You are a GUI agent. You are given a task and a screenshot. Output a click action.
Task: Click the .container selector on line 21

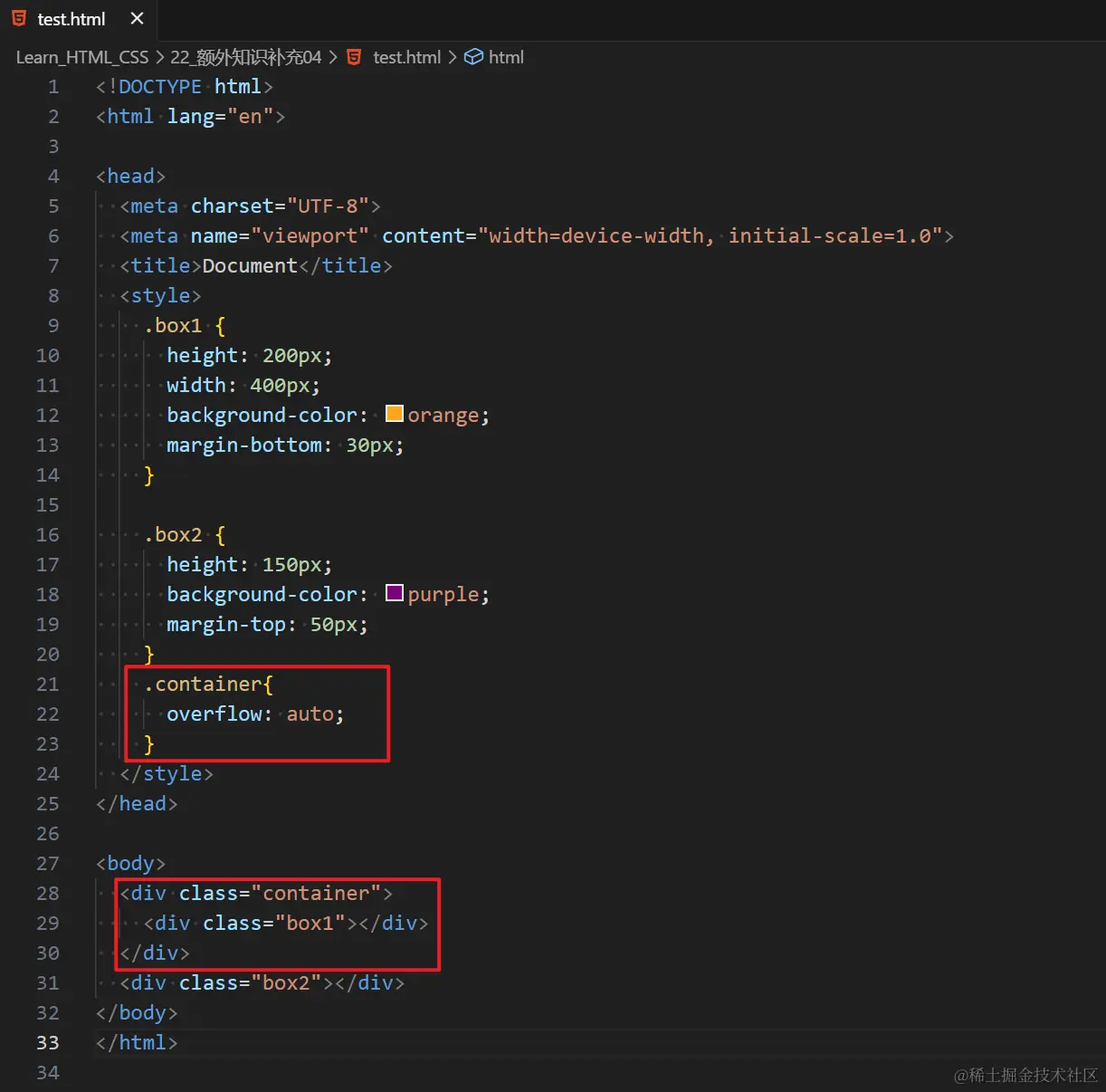click(x=204, y=685)
